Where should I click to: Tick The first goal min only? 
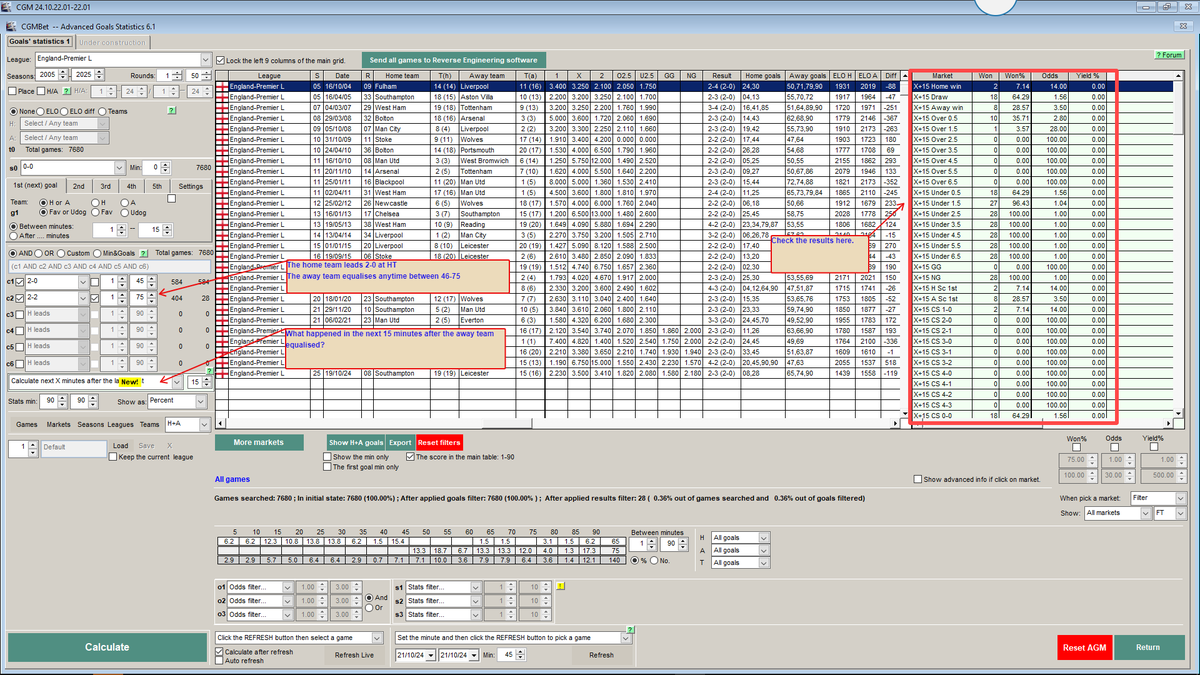pos(325,467)
